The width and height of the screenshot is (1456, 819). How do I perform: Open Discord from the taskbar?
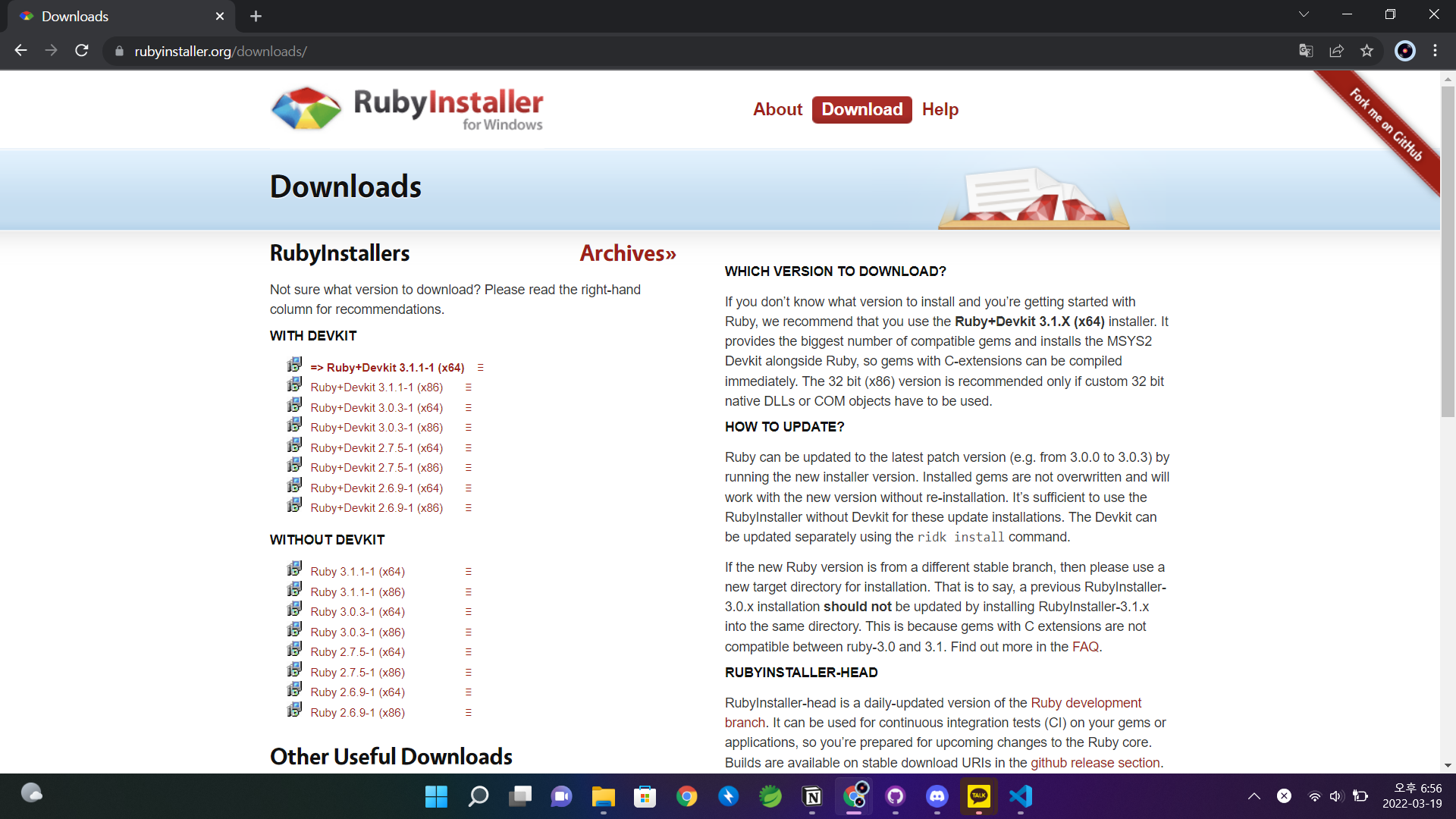click(937, 796)
